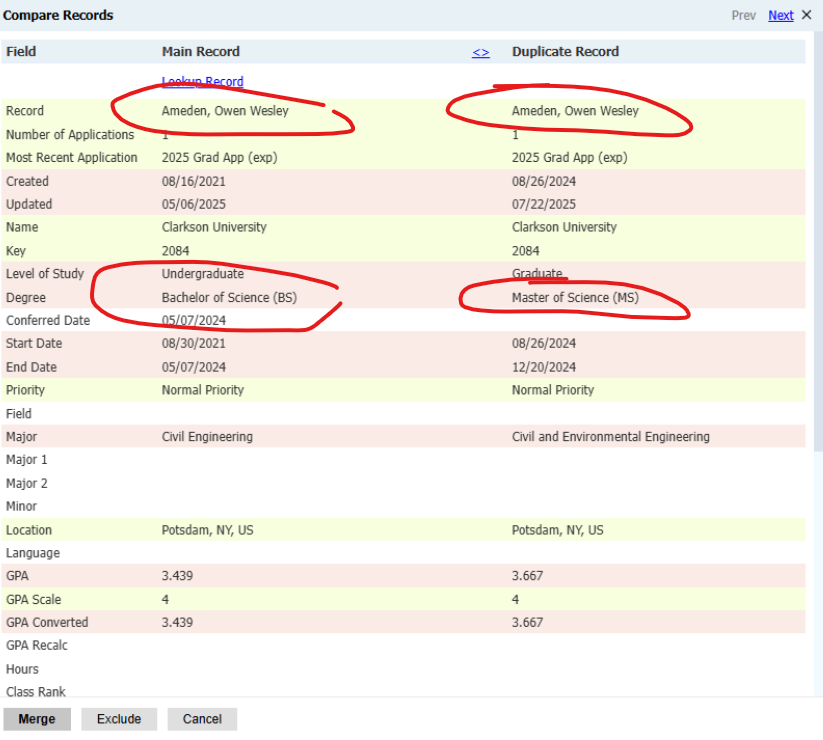Cancel the record comparison

pyautogui.click(x=202, y=719)
